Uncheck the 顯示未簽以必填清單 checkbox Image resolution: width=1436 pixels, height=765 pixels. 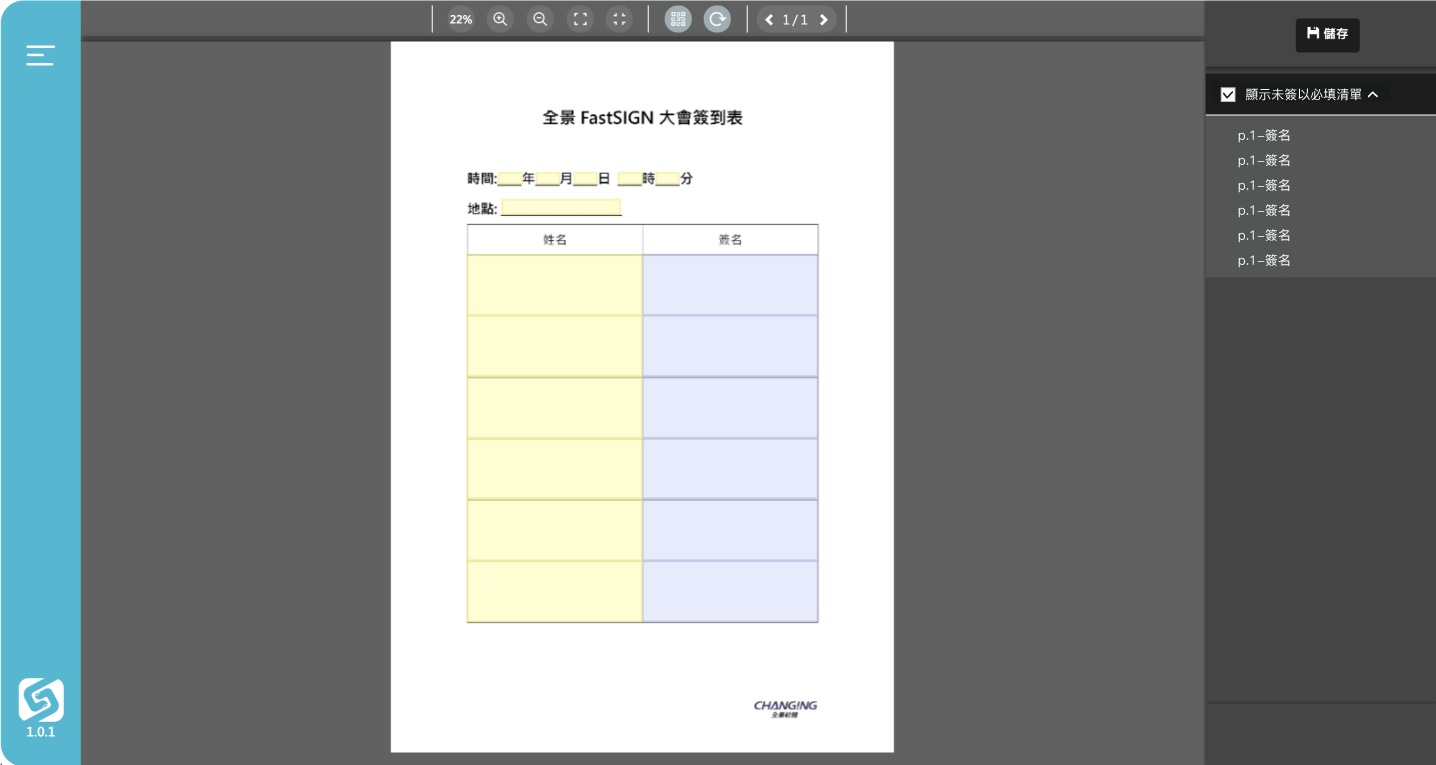pyautogui.click(x=1228, y=95)
